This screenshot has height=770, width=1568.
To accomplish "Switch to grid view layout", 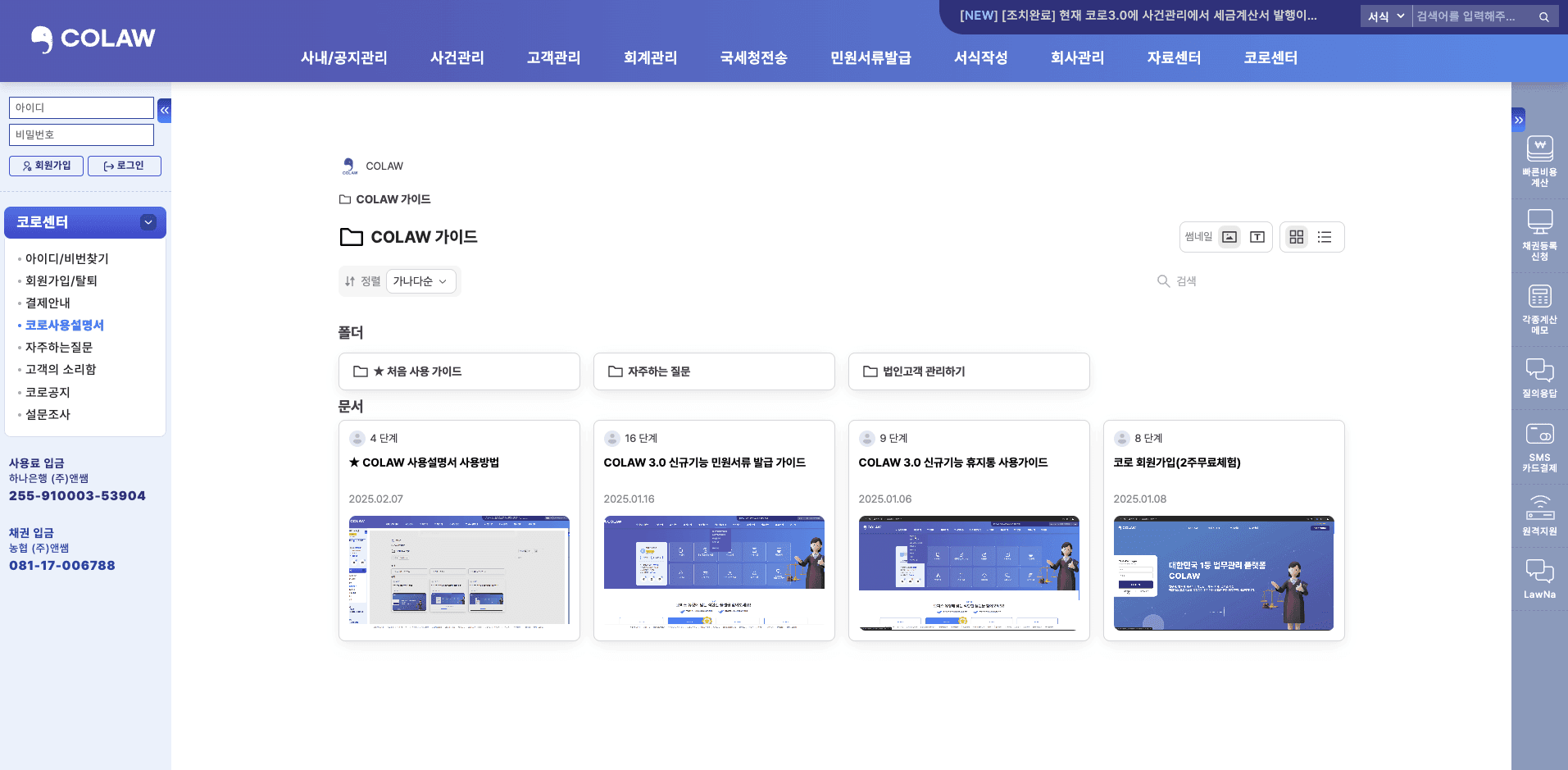I will pos(1296,237).
